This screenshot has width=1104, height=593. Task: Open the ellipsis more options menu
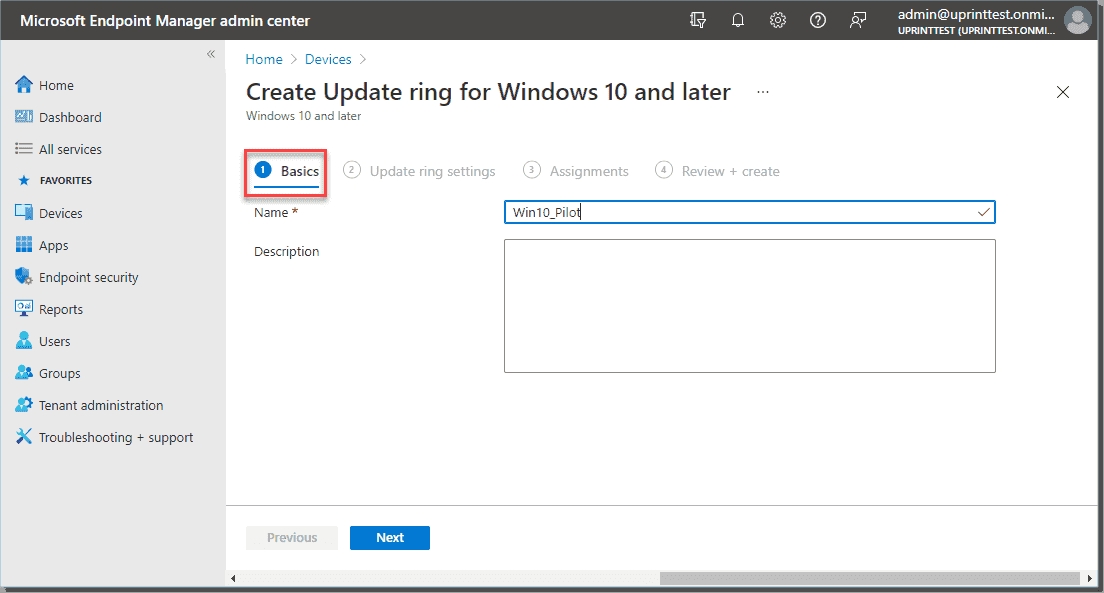(763, 92)
